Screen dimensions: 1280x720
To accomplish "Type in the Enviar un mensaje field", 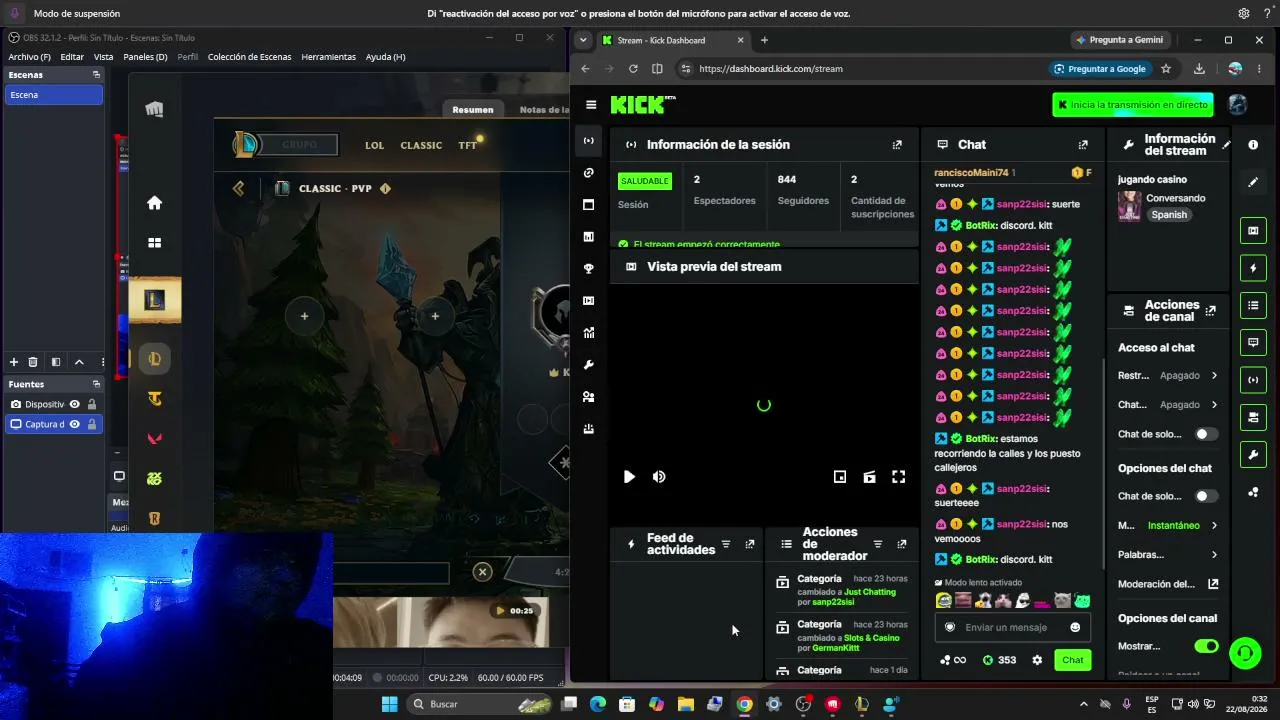I will [1012, 627].
